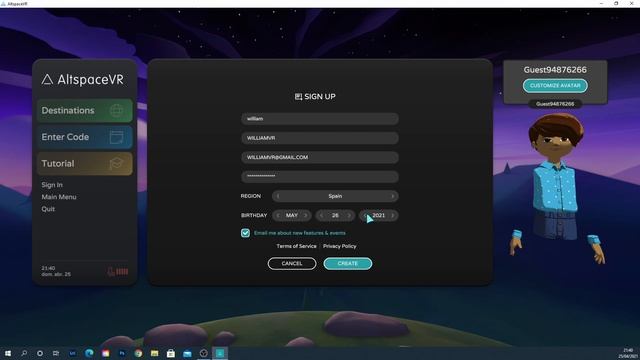Click the email field

[320, 158]
